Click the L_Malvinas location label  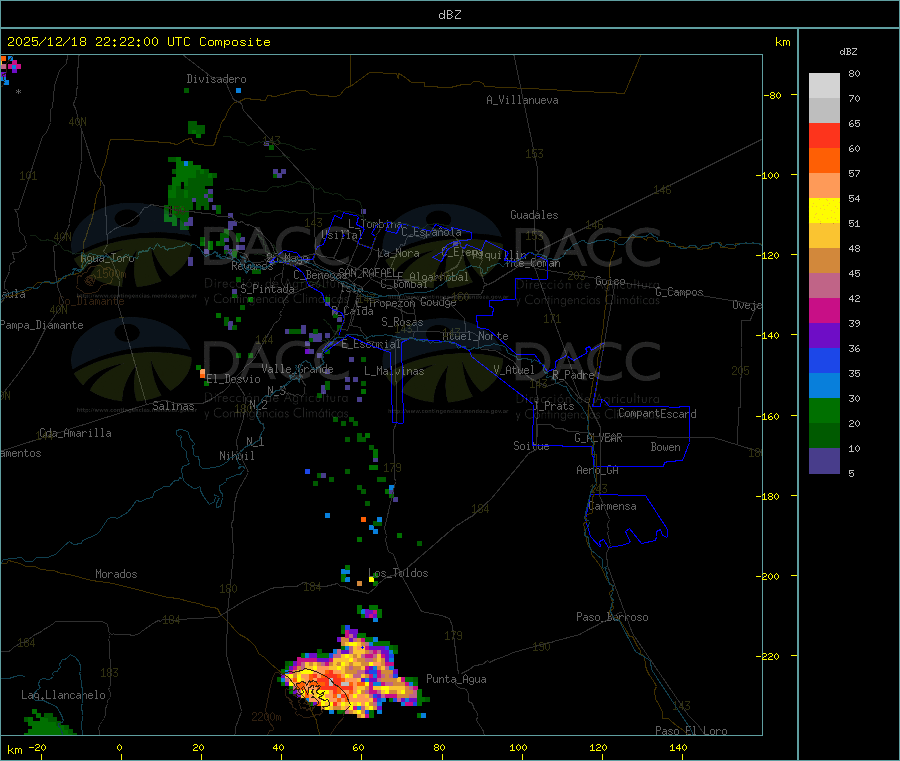pos(394,371)
